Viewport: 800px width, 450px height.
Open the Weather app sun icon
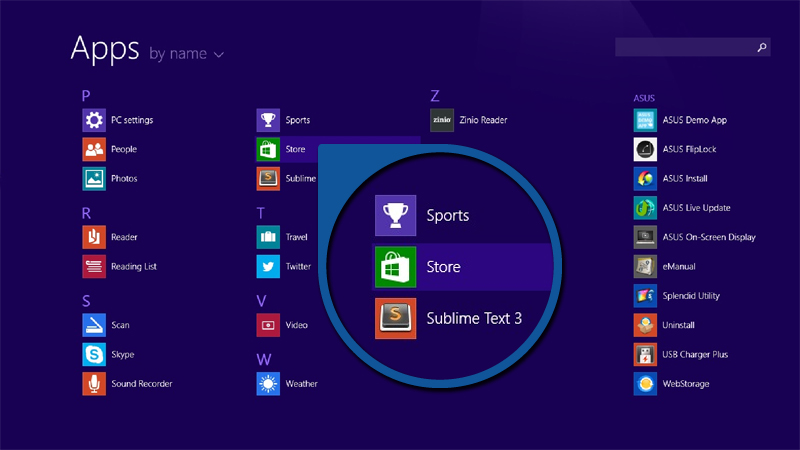pos(268,384)
